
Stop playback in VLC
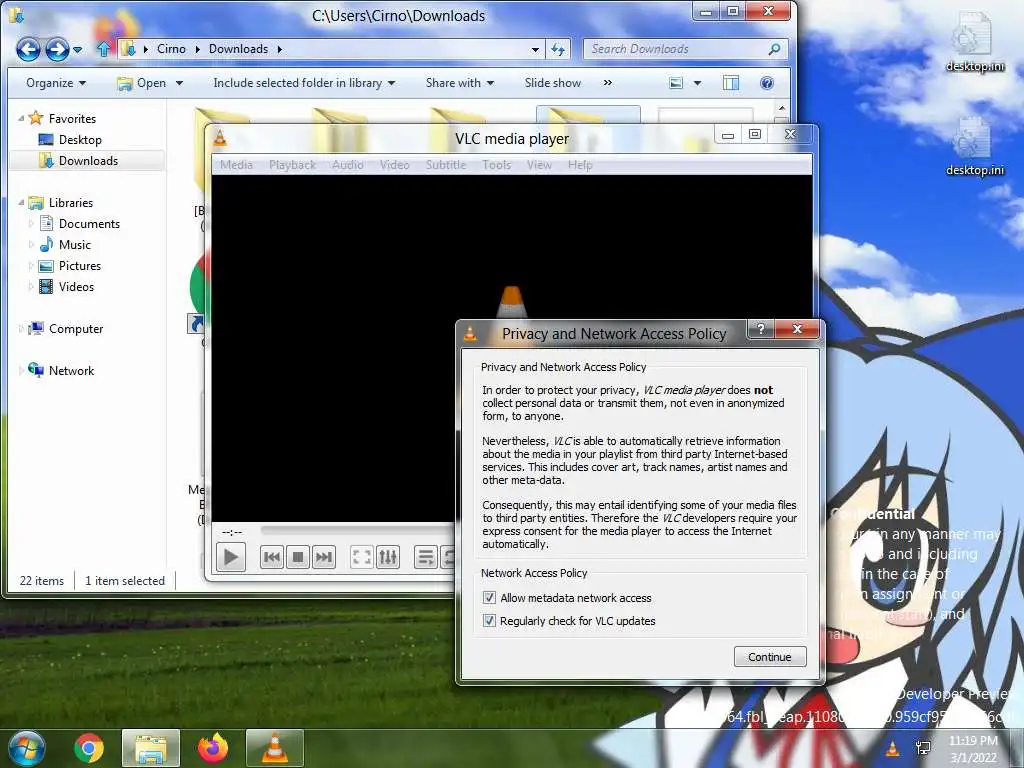pyautogui.click(x=298, y=557)
